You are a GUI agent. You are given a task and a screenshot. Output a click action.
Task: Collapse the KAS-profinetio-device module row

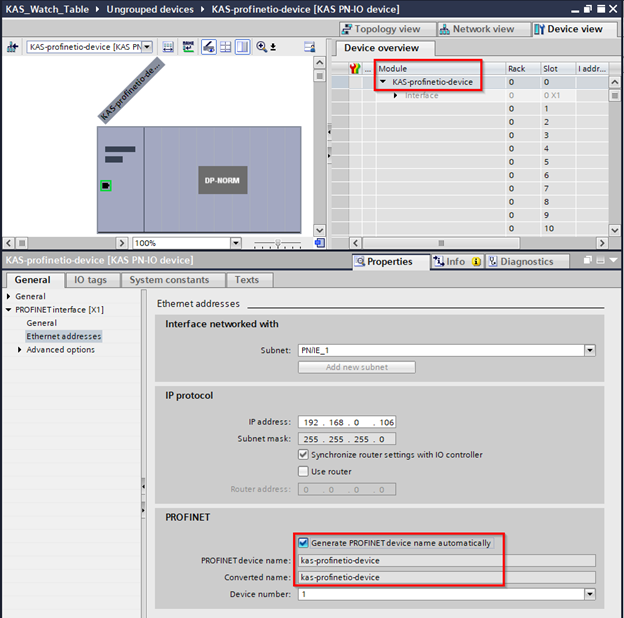pos(383,82)
